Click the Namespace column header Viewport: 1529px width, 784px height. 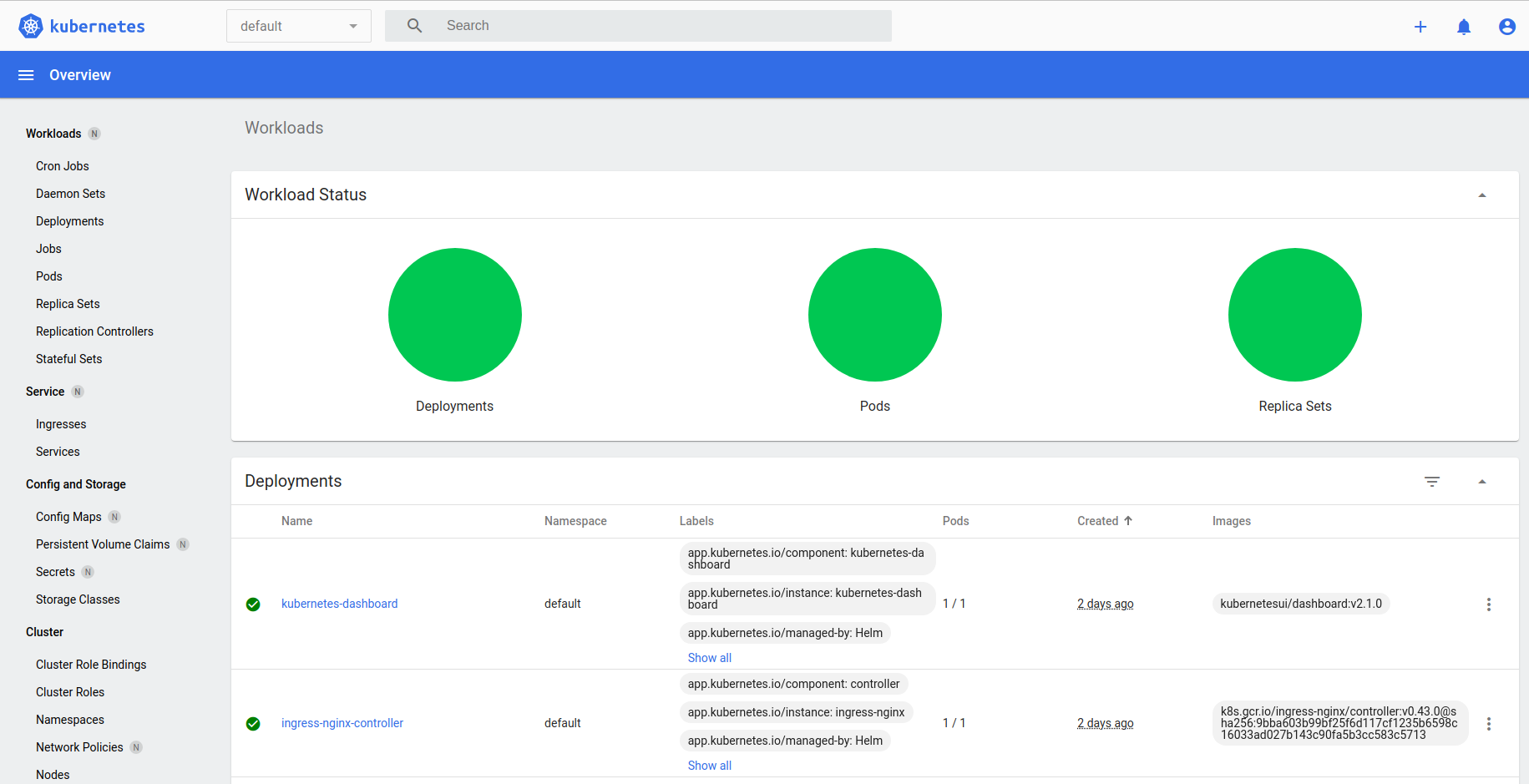(575, 521)
